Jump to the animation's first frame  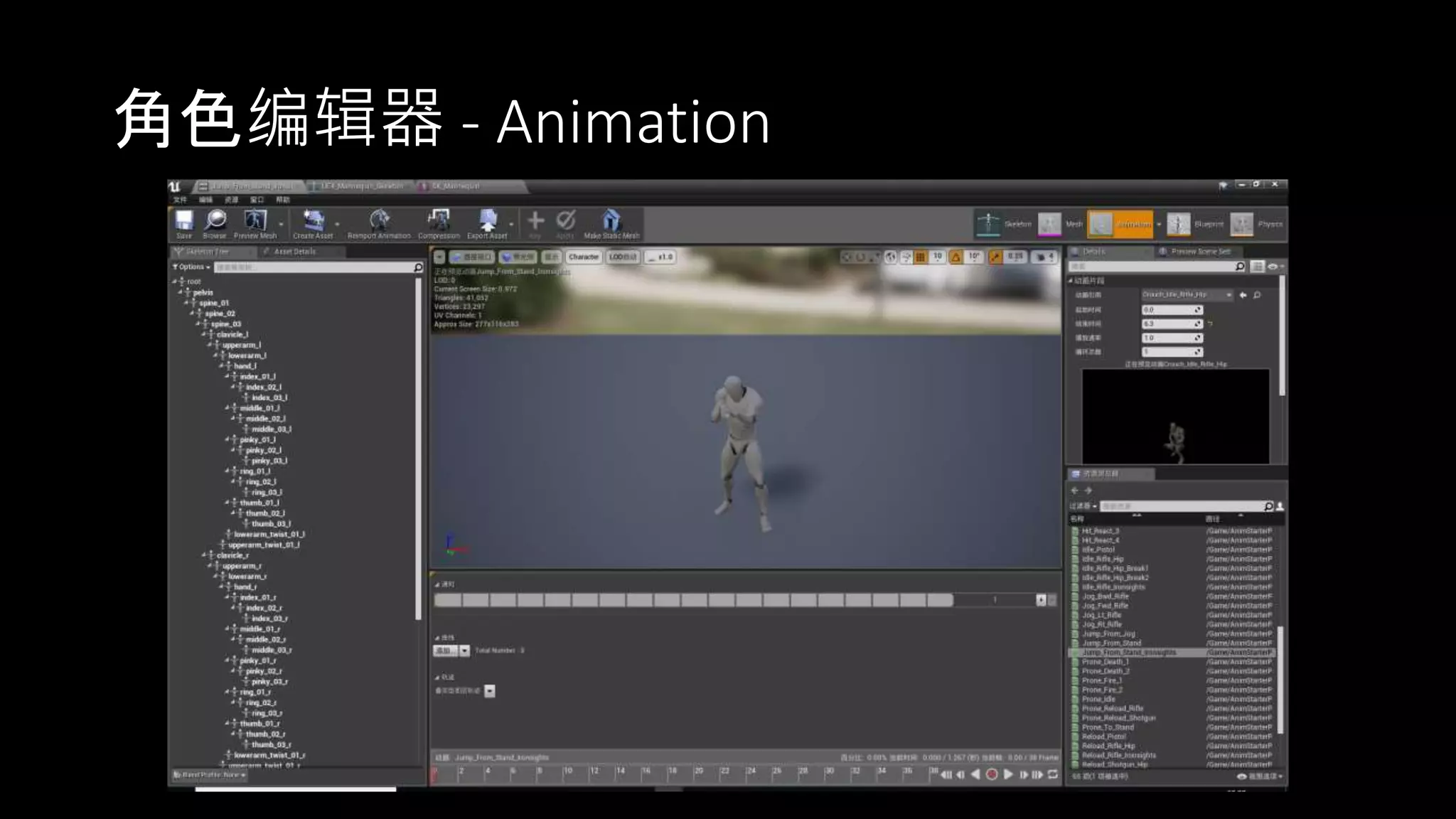coord(946,774)
